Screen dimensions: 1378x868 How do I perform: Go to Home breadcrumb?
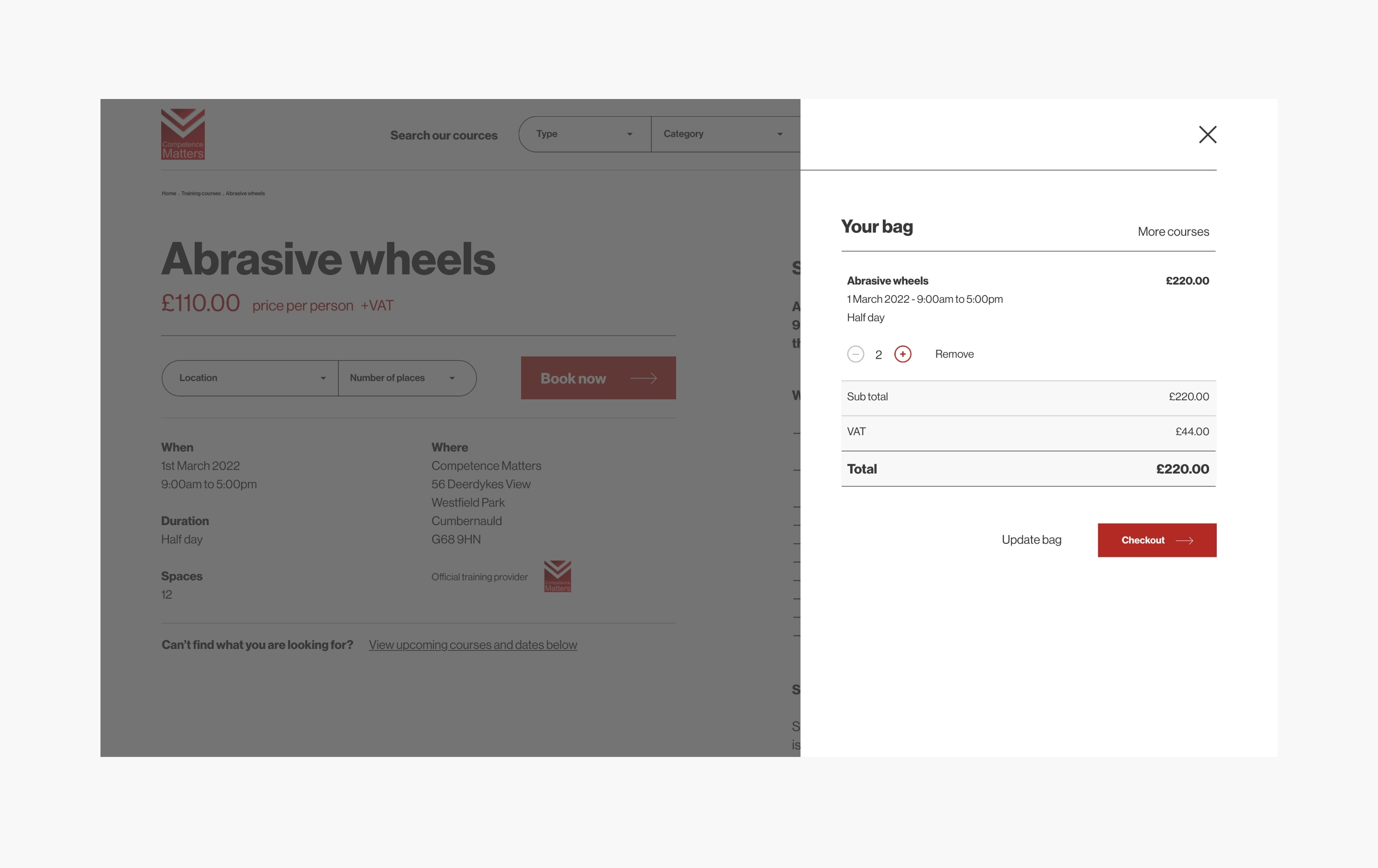tap(168, 193)
